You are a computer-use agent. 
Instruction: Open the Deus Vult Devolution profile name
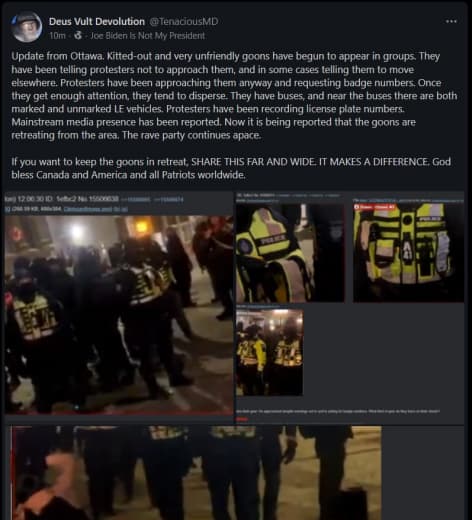tap(97, 22)
